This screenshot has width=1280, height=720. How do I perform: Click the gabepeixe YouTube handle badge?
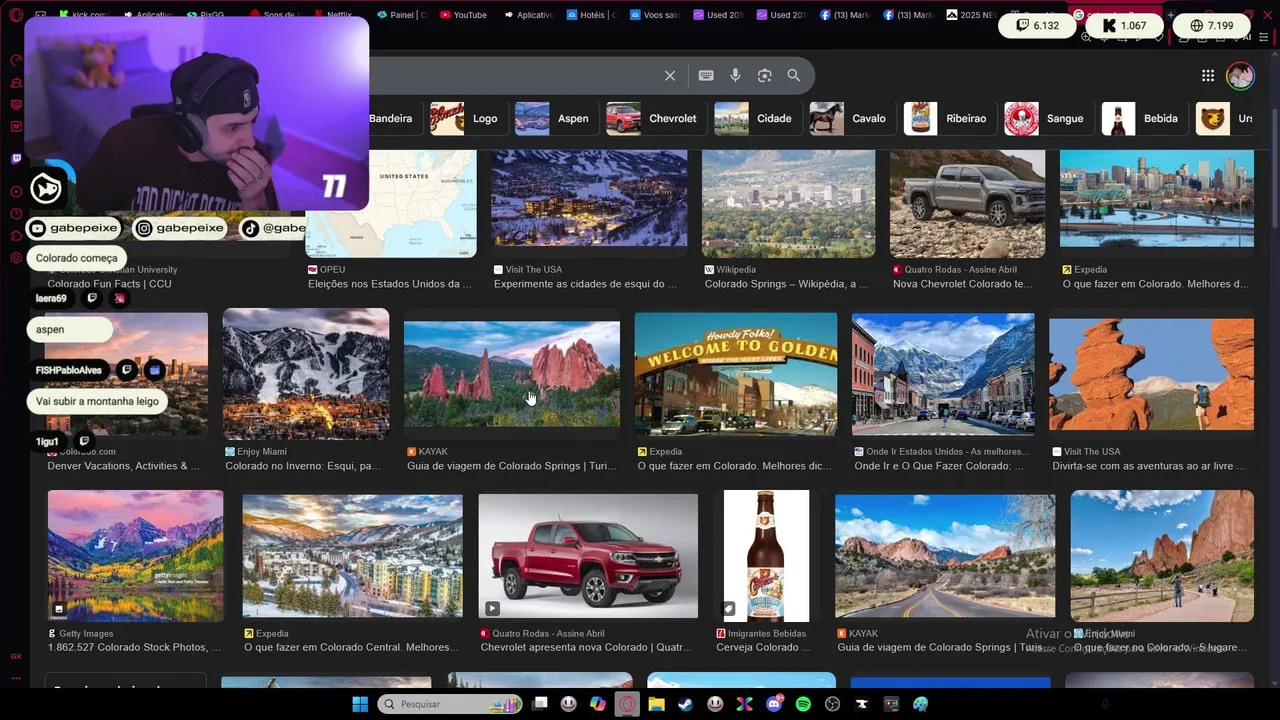coord(75,228)
